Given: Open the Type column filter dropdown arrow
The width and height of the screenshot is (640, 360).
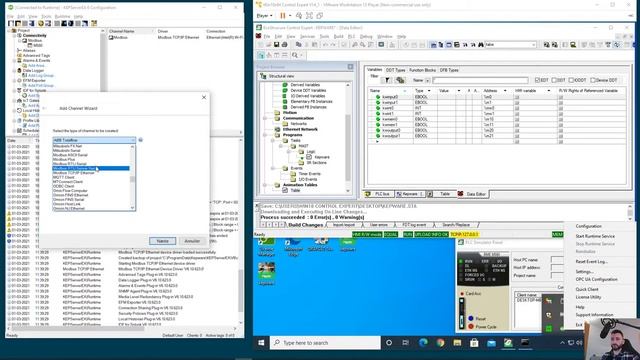Looking at the screenshot, I should pos(429,91).
